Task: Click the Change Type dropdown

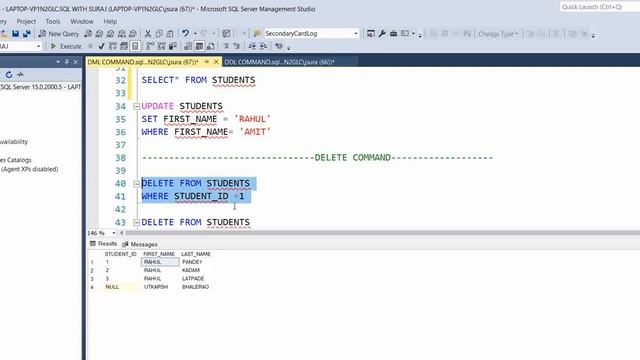Action: click(498, 34)
